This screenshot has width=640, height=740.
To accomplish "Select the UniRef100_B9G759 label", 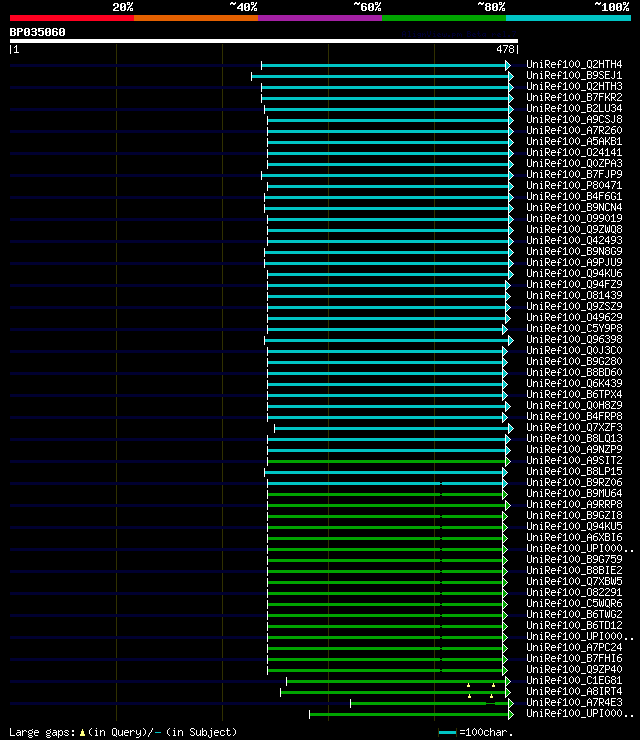I will click(574, 559).
